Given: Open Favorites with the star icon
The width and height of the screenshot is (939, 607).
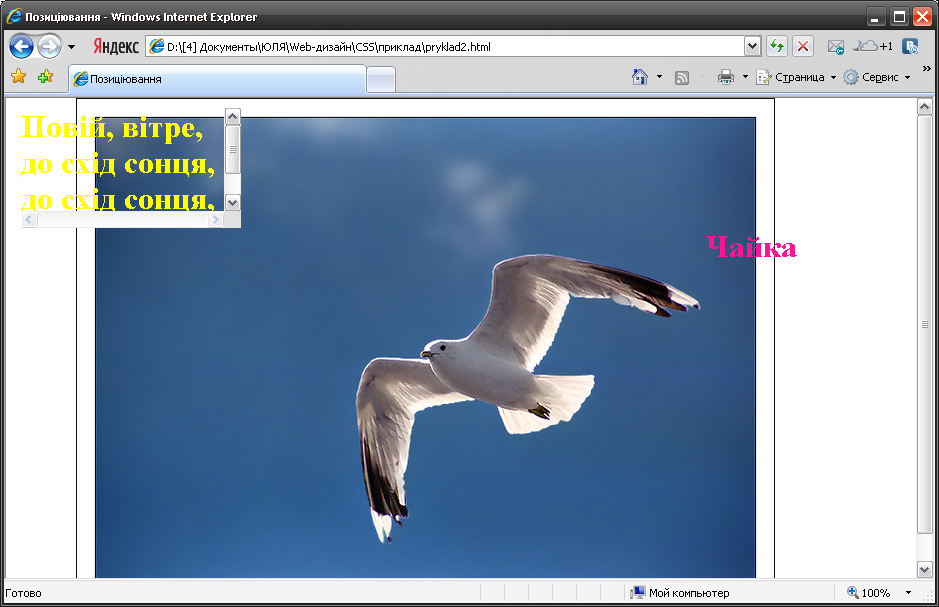Looking at the screenshot, I should (x=19, y=77).
